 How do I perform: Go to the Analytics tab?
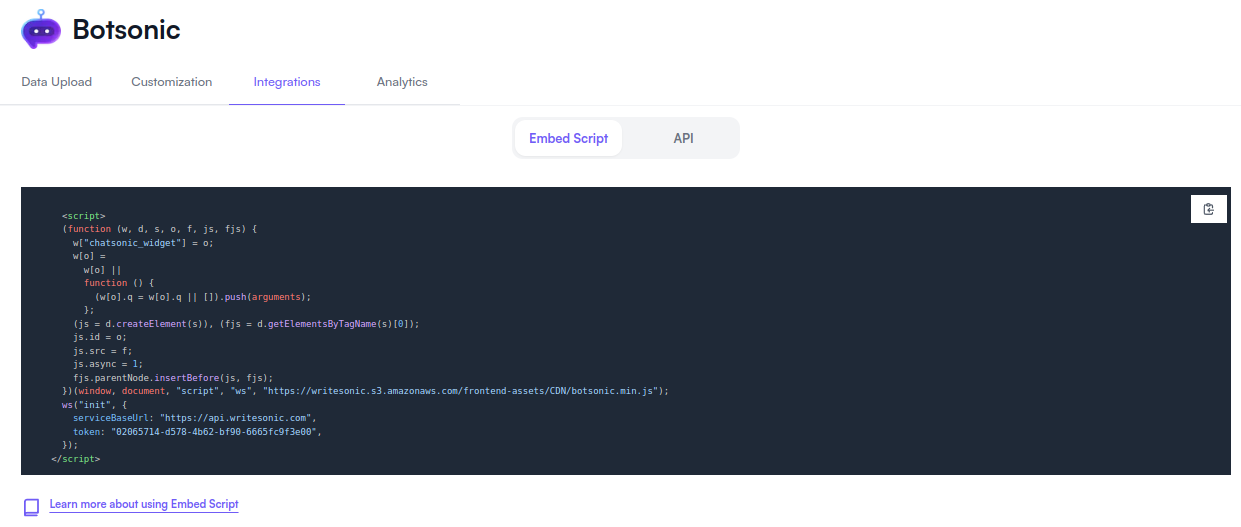[x=402, y=82]
